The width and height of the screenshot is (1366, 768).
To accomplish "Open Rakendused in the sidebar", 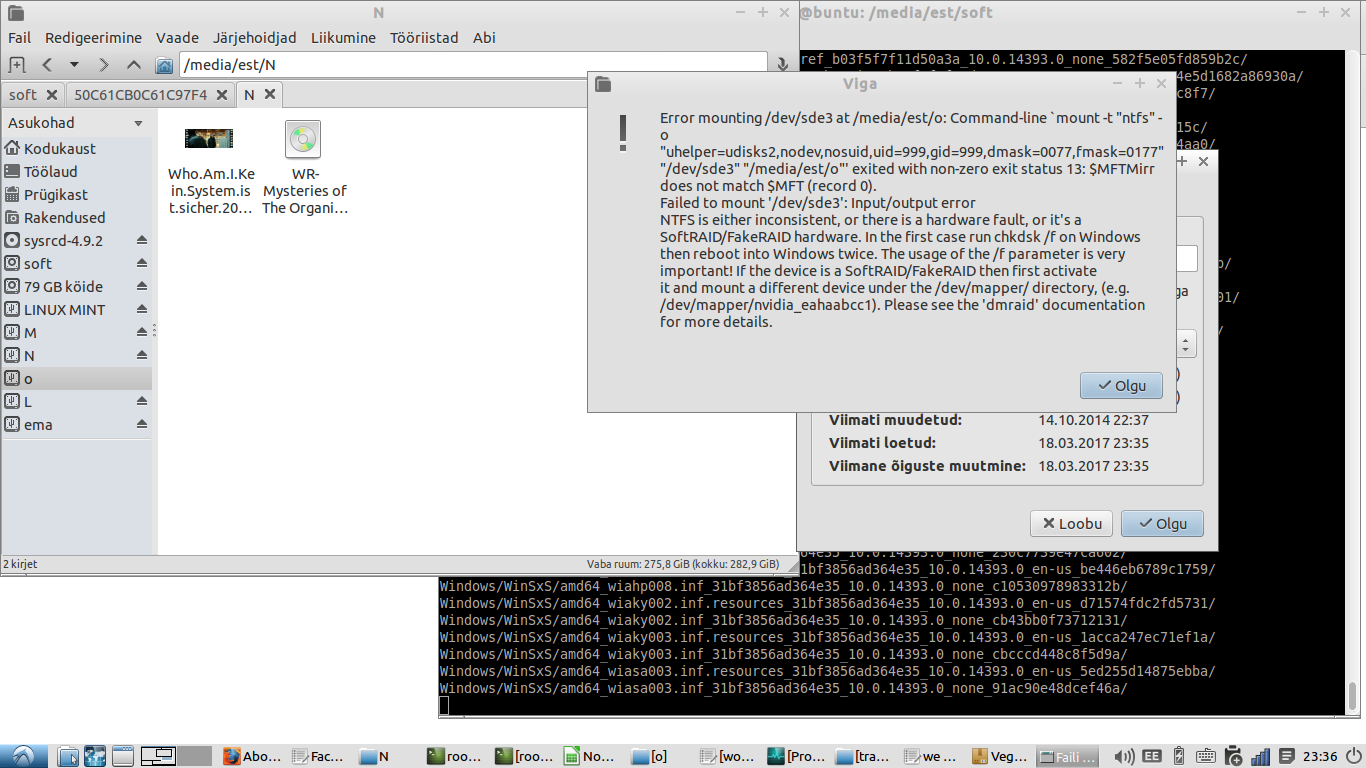I will 64,218.
